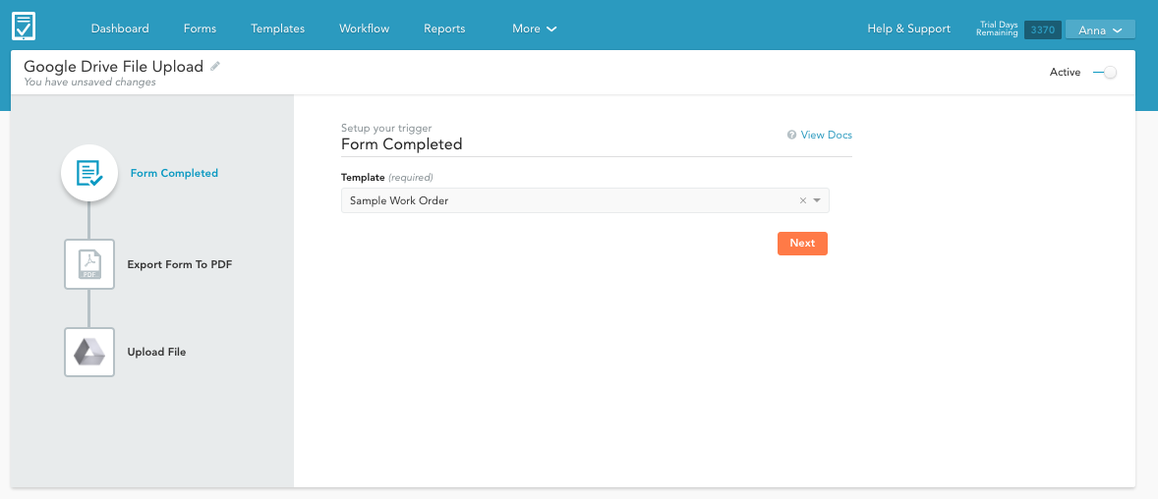The height and width of the screenshot is (499, 1158).
Task: Open the View Docs link
Action: pos(826,135)
